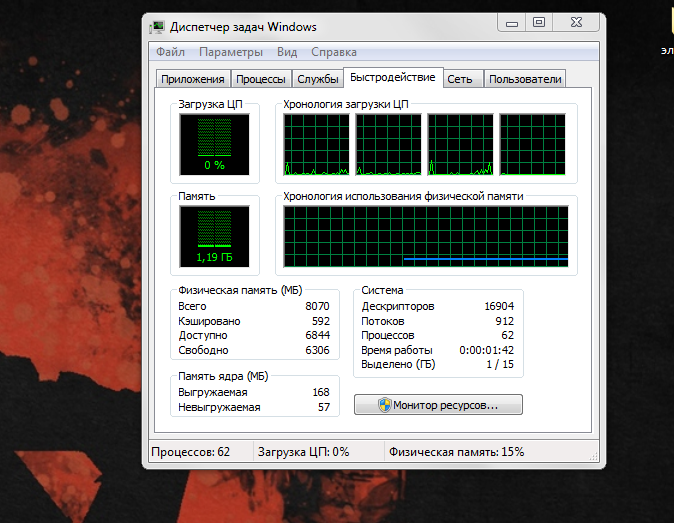Switch to the Пользователи tab
This screenshot has width=674, height=523.
coord(525,79)
